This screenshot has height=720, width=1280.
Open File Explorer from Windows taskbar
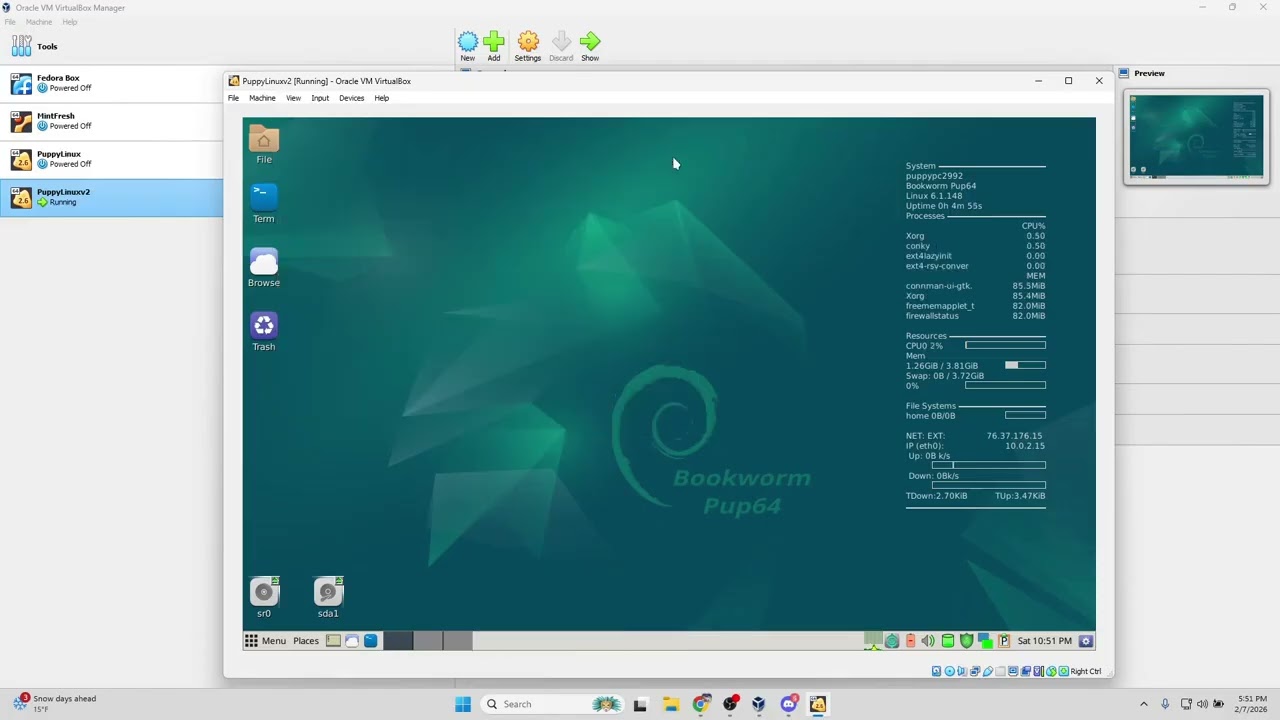click(x=671, y=704)
